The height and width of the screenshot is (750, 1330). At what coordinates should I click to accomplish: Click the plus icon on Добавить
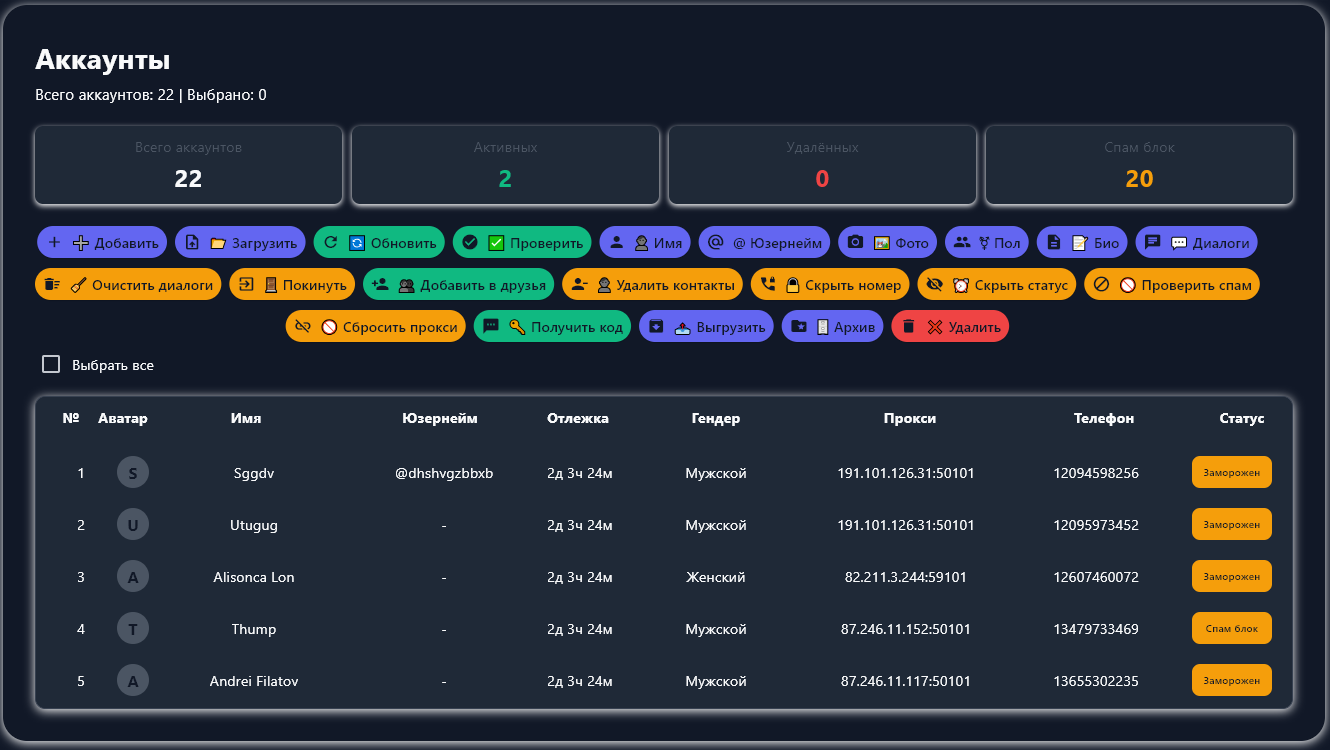click(x=55, y=242)
